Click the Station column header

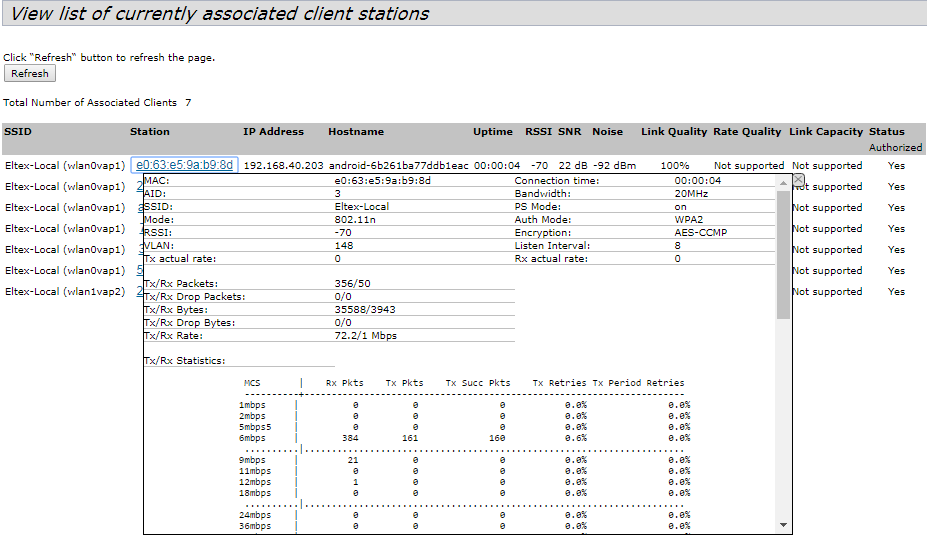tap(150, 132)
